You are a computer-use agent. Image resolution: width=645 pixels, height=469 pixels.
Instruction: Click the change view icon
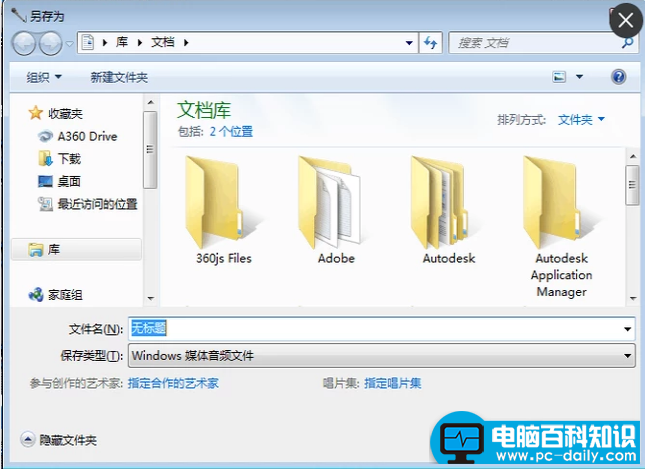[559, 77]
